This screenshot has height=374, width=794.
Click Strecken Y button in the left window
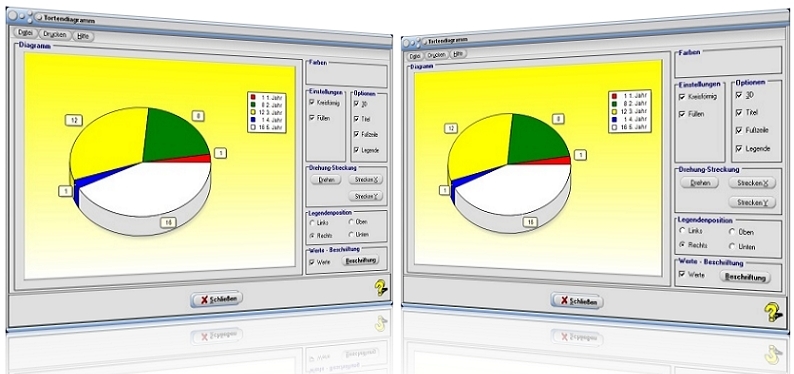coord(366,196)
